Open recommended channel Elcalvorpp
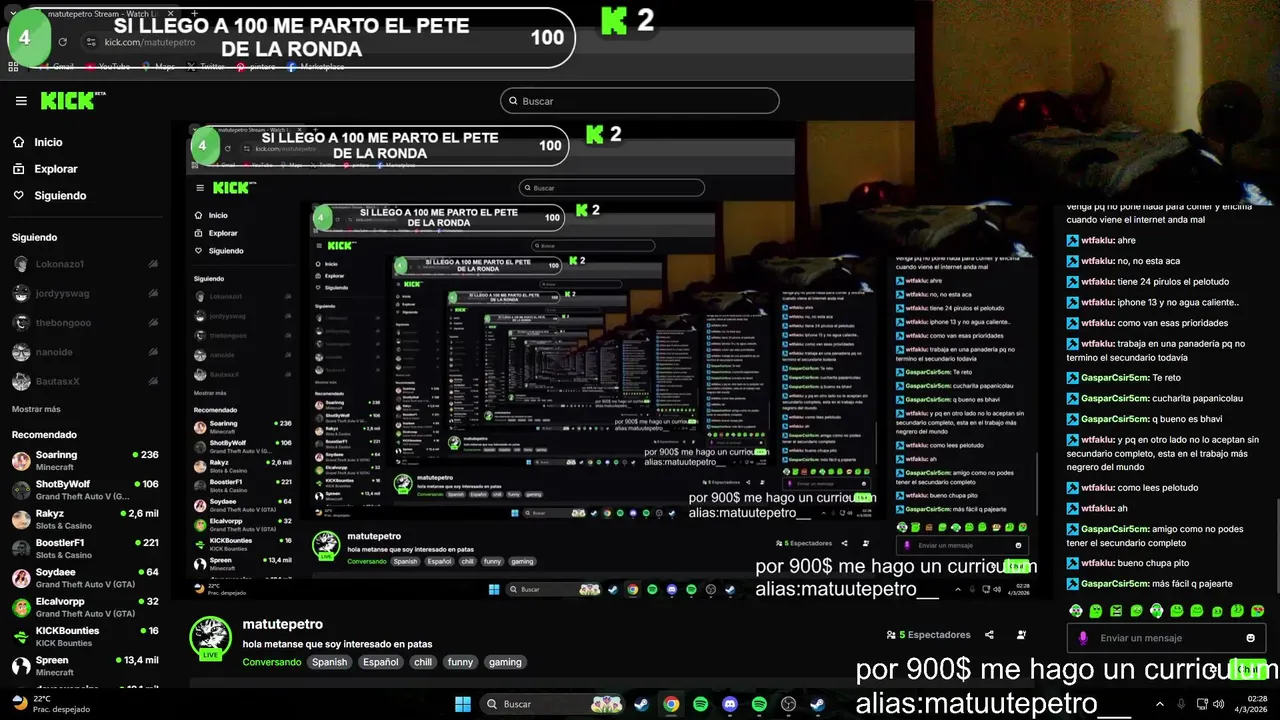The width and height of the screenshot is (1280, 720). pos(85,607)
